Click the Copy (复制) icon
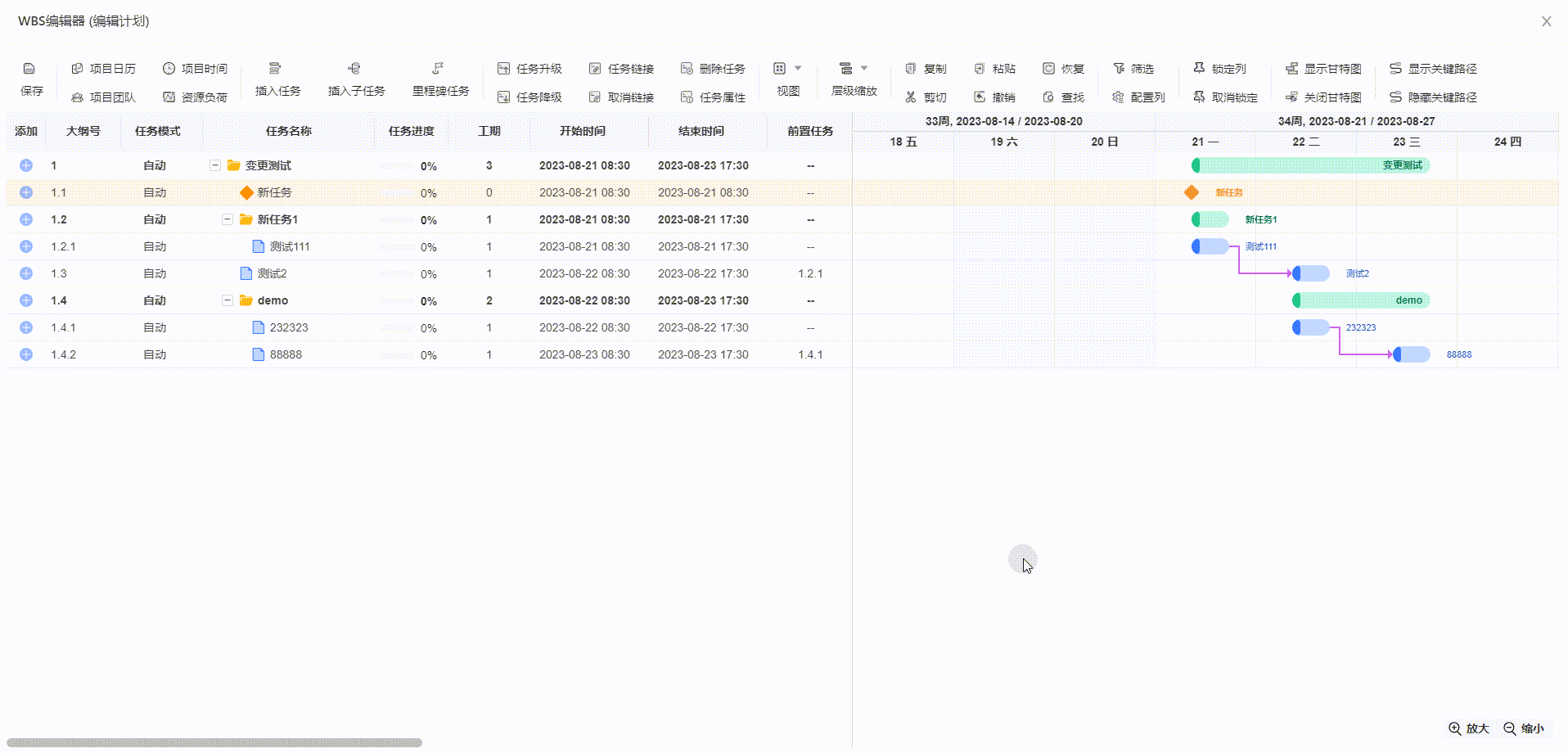The image size is (1568, 753). pos(911,69)
